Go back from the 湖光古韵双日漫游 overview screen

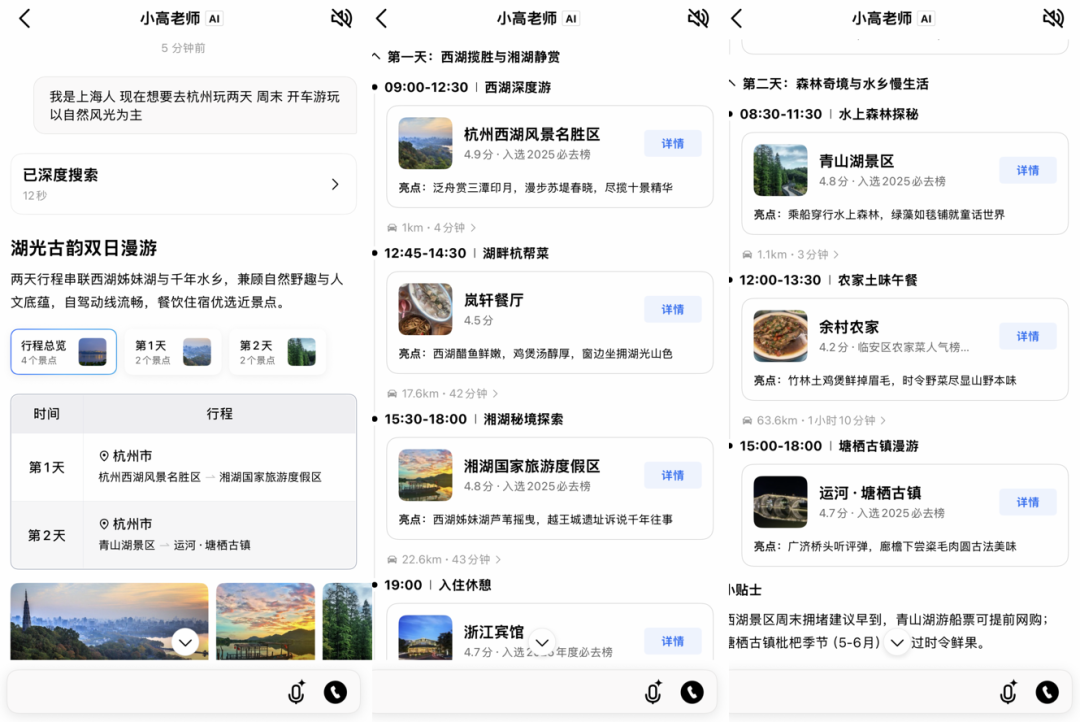point(25,19)
